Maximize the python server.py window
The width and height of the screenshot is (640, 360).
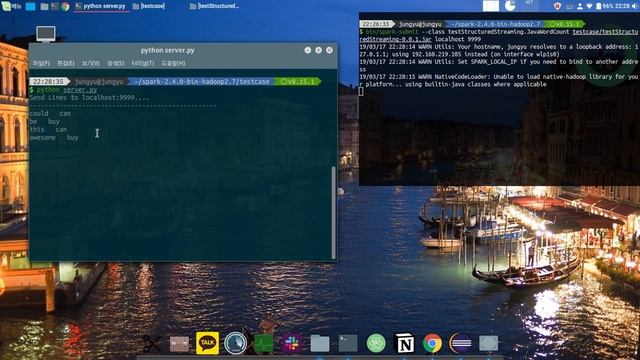coord(318,50)
